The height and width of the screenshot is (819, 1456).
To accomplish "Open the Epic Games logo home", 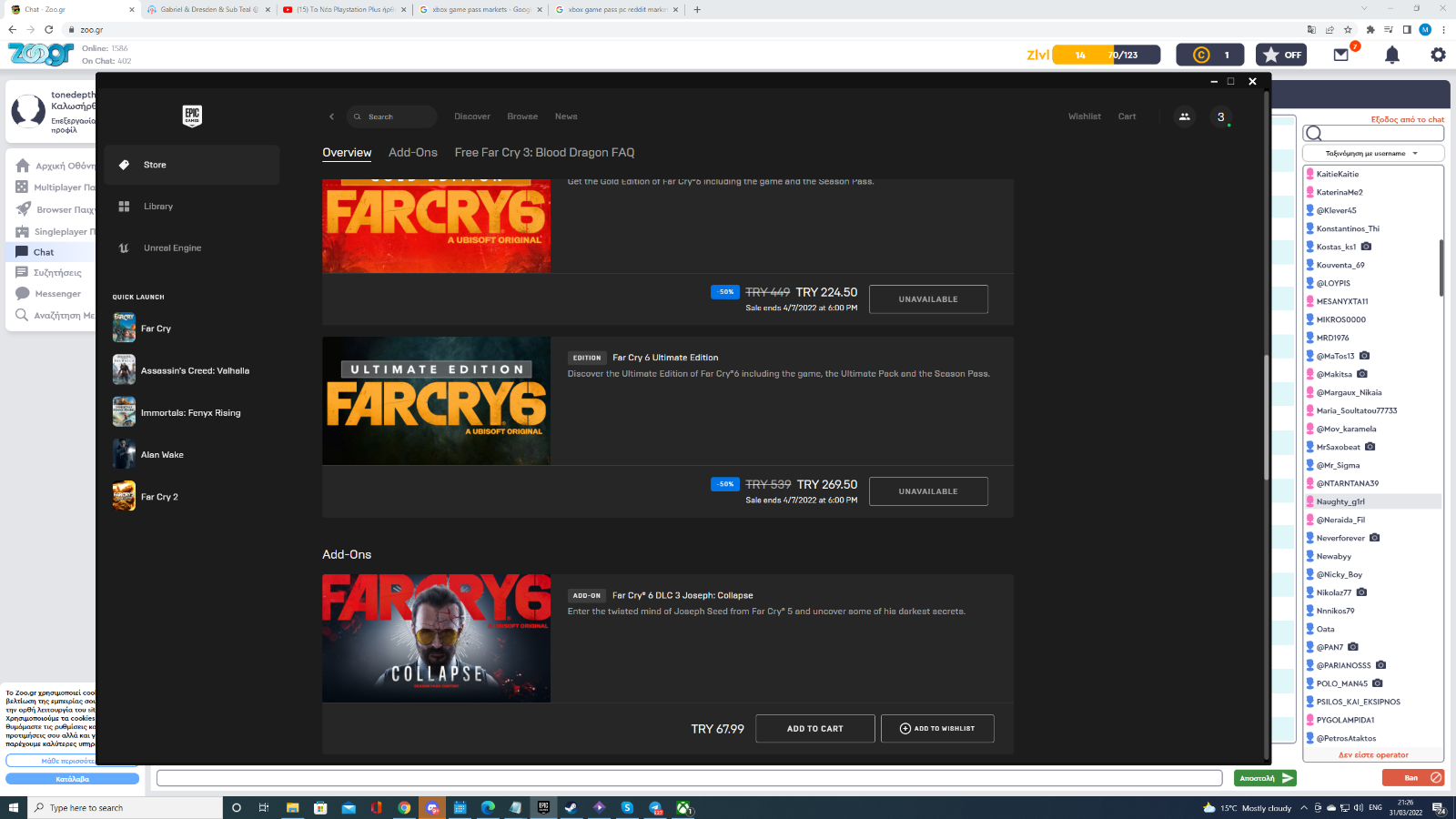I will (192, 116).
